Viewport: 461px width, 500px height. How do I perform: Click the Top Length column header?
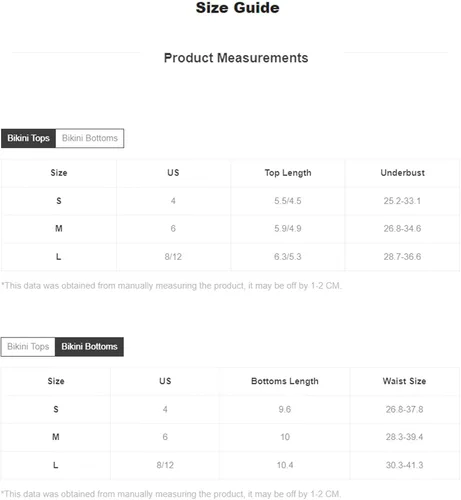click(x=288, y=173)
